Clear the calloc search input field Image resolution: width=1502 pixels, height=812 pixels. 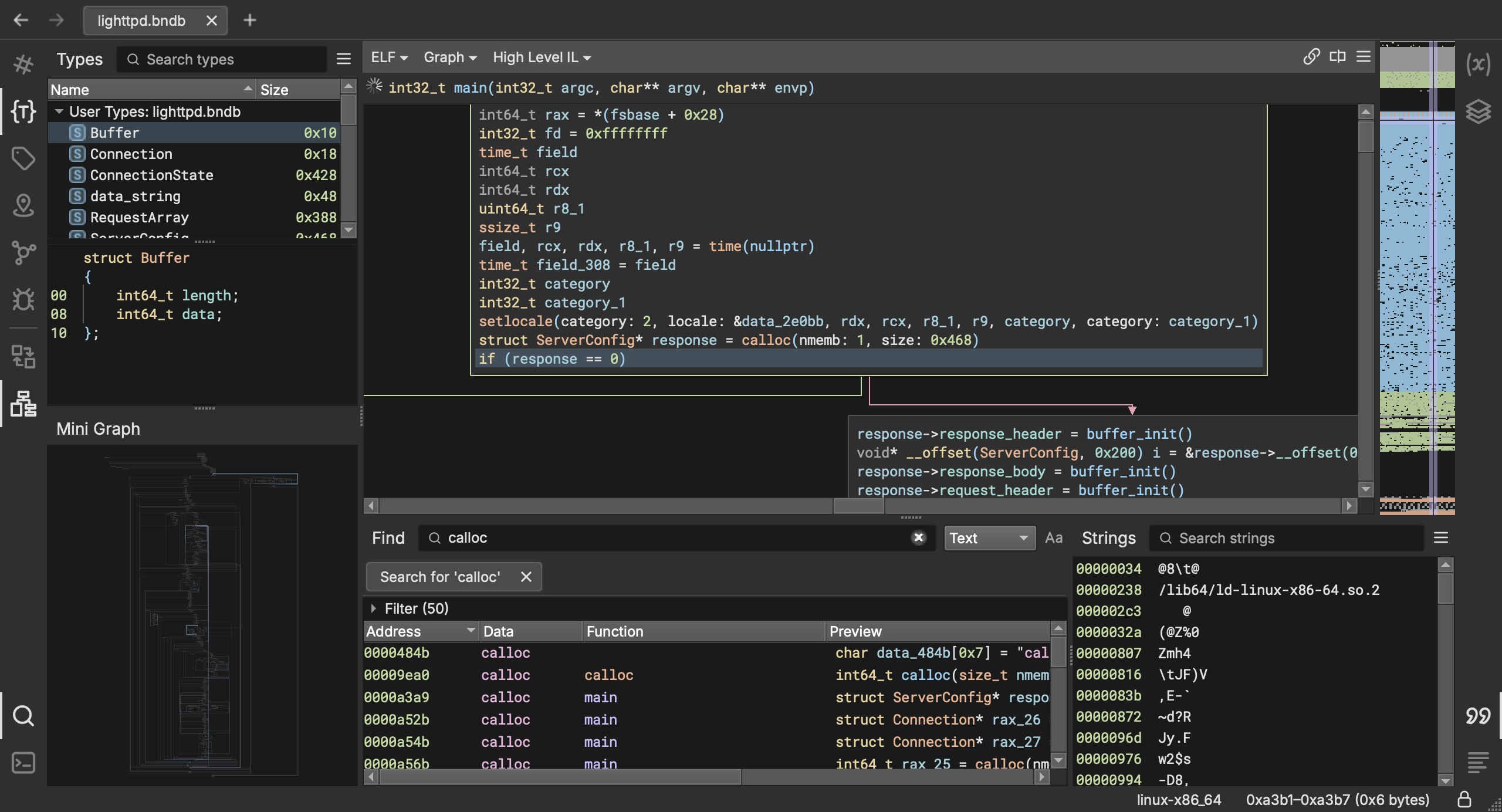919,538
